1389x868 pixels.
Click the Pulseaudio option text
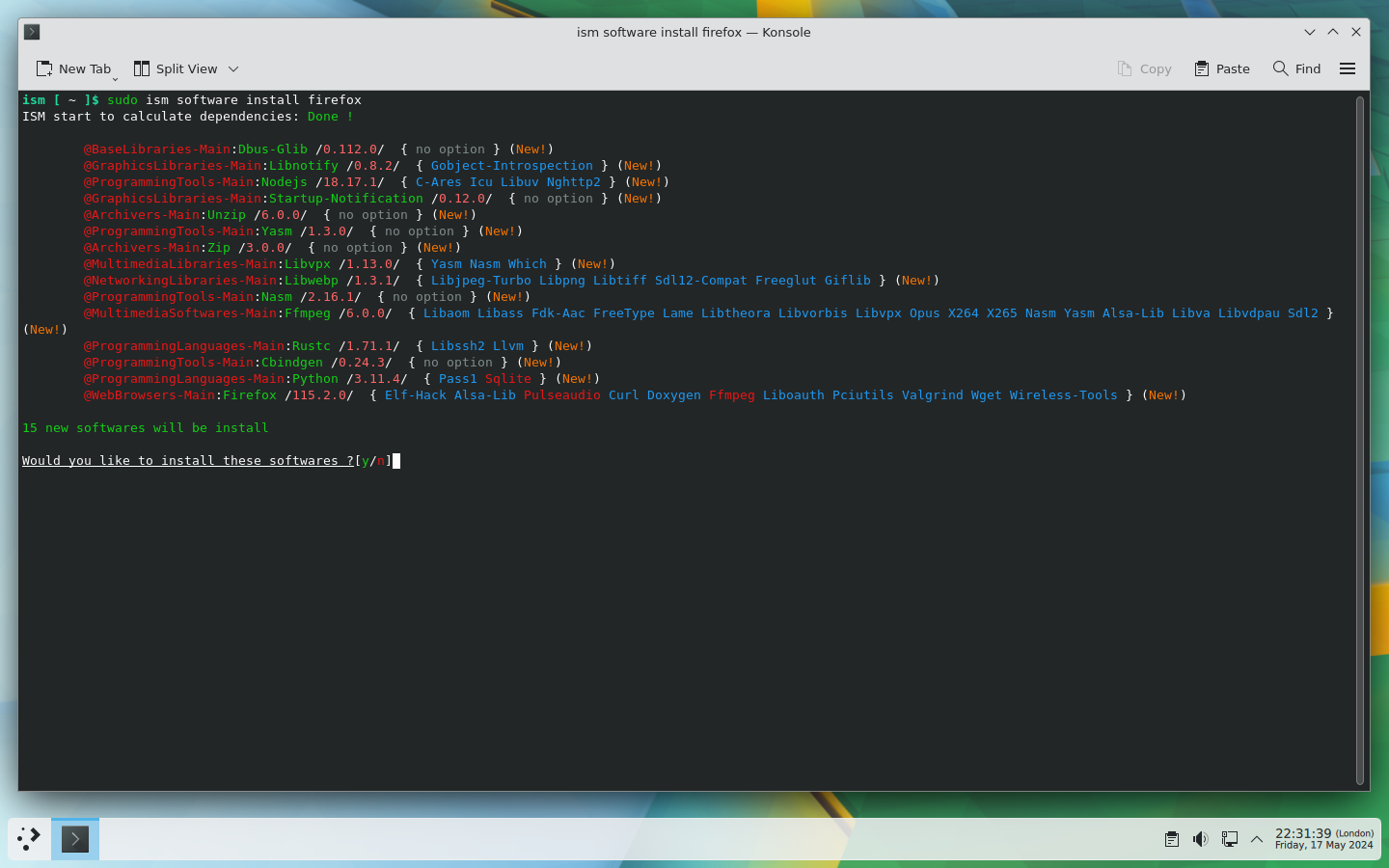[562, 395]
